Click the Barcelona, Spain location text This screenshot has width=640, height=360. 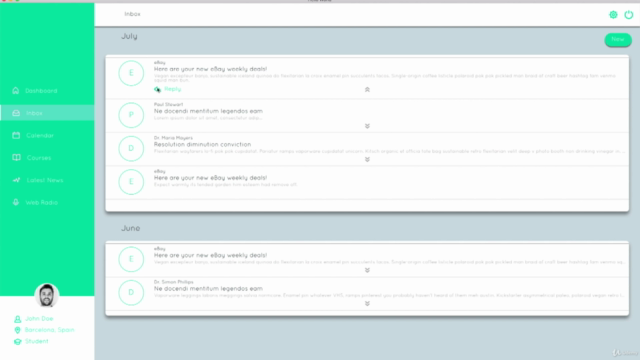click(49, 330)
